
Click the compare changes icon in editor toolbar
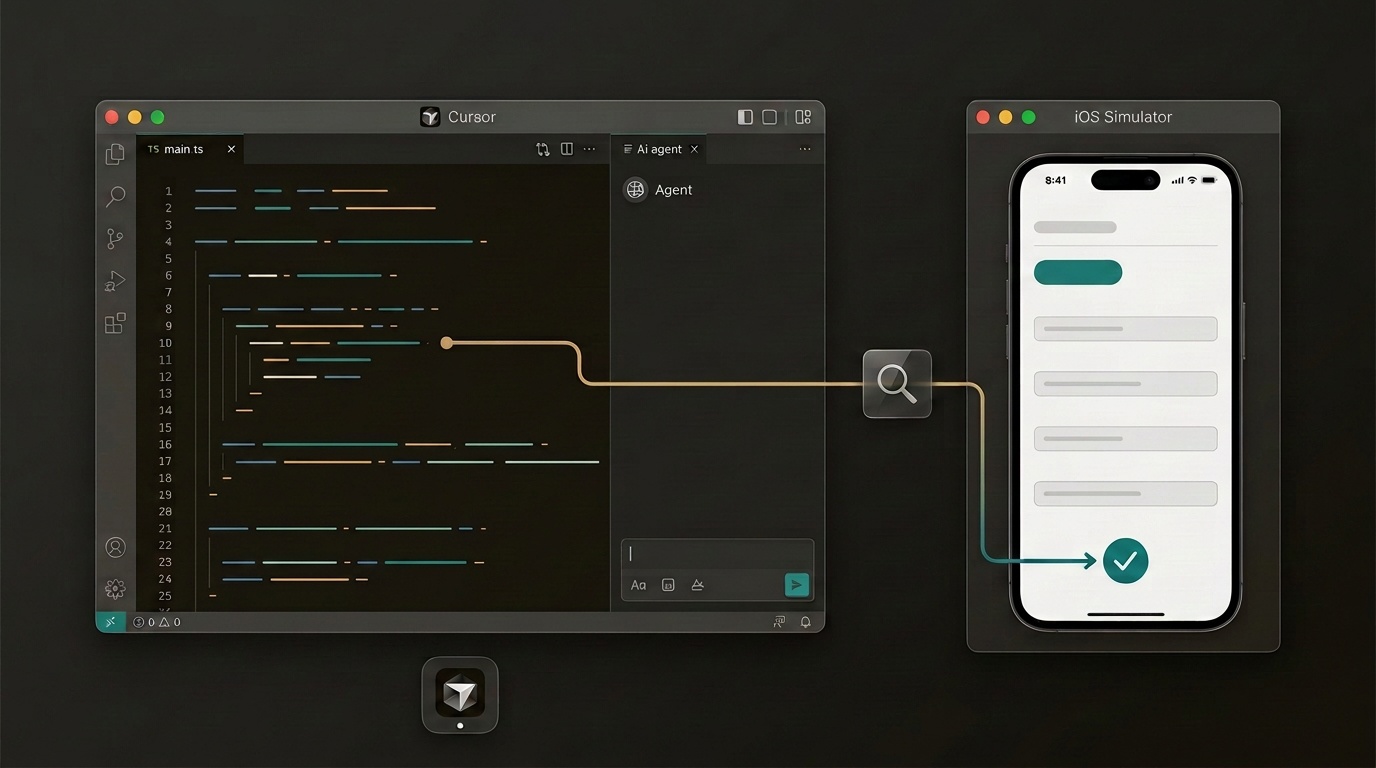coord(543,149)
